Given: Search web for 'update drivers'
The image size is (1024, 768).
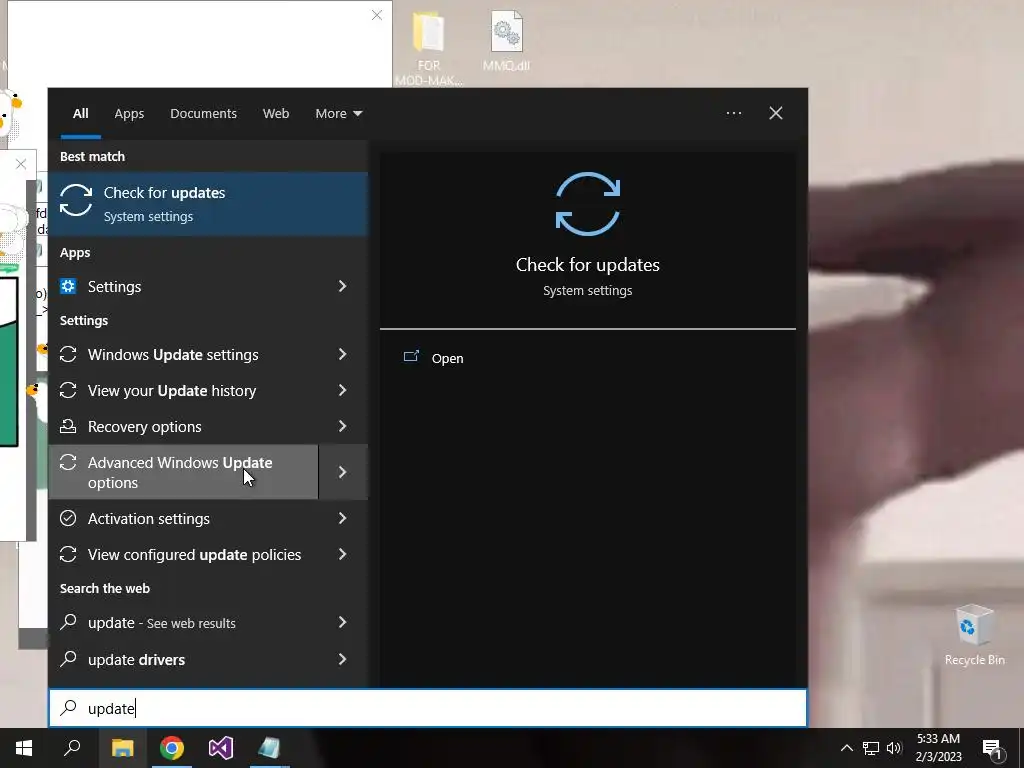Looking at the screenshot, I should tap(184, 660).
